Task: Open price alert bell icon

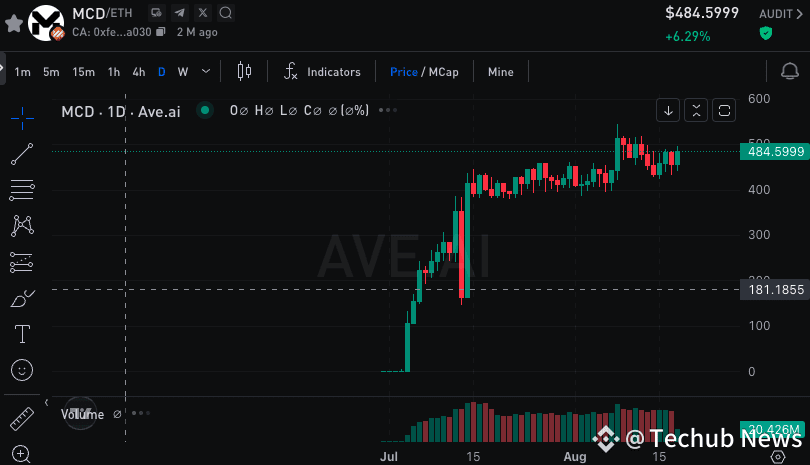Action: point(789,71)
